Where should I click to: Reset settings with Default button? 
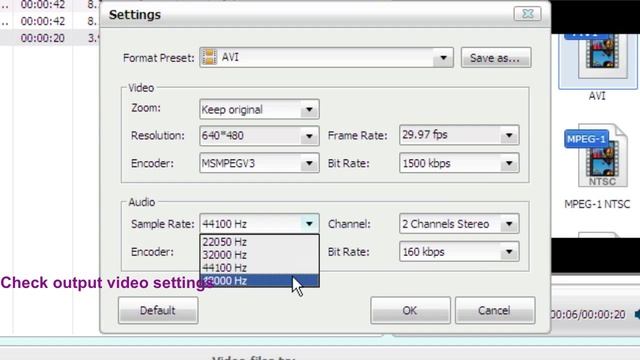[x=158, y=311]
